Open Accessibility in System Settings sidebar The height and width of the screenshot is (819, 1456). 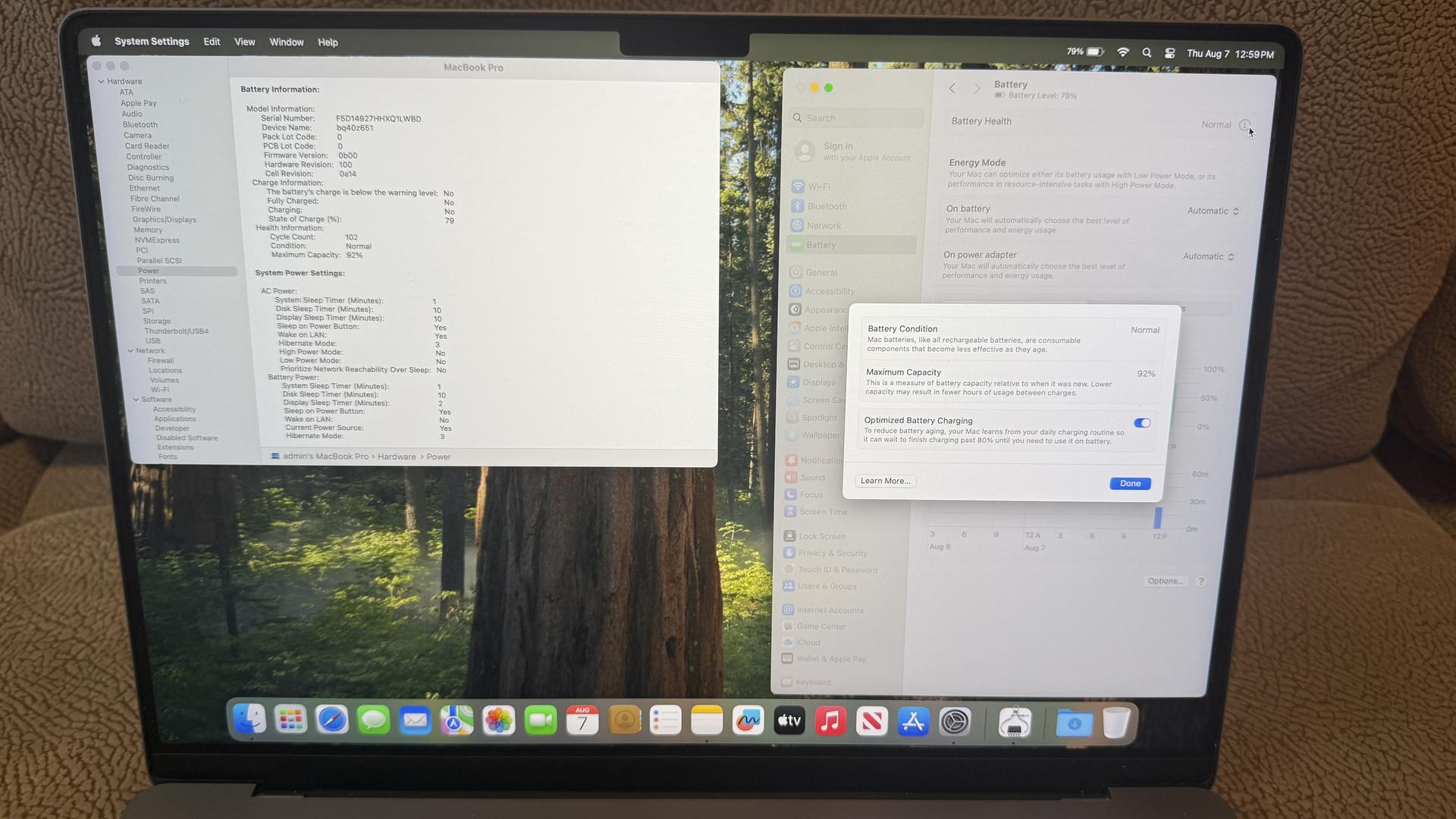(822, 291)
